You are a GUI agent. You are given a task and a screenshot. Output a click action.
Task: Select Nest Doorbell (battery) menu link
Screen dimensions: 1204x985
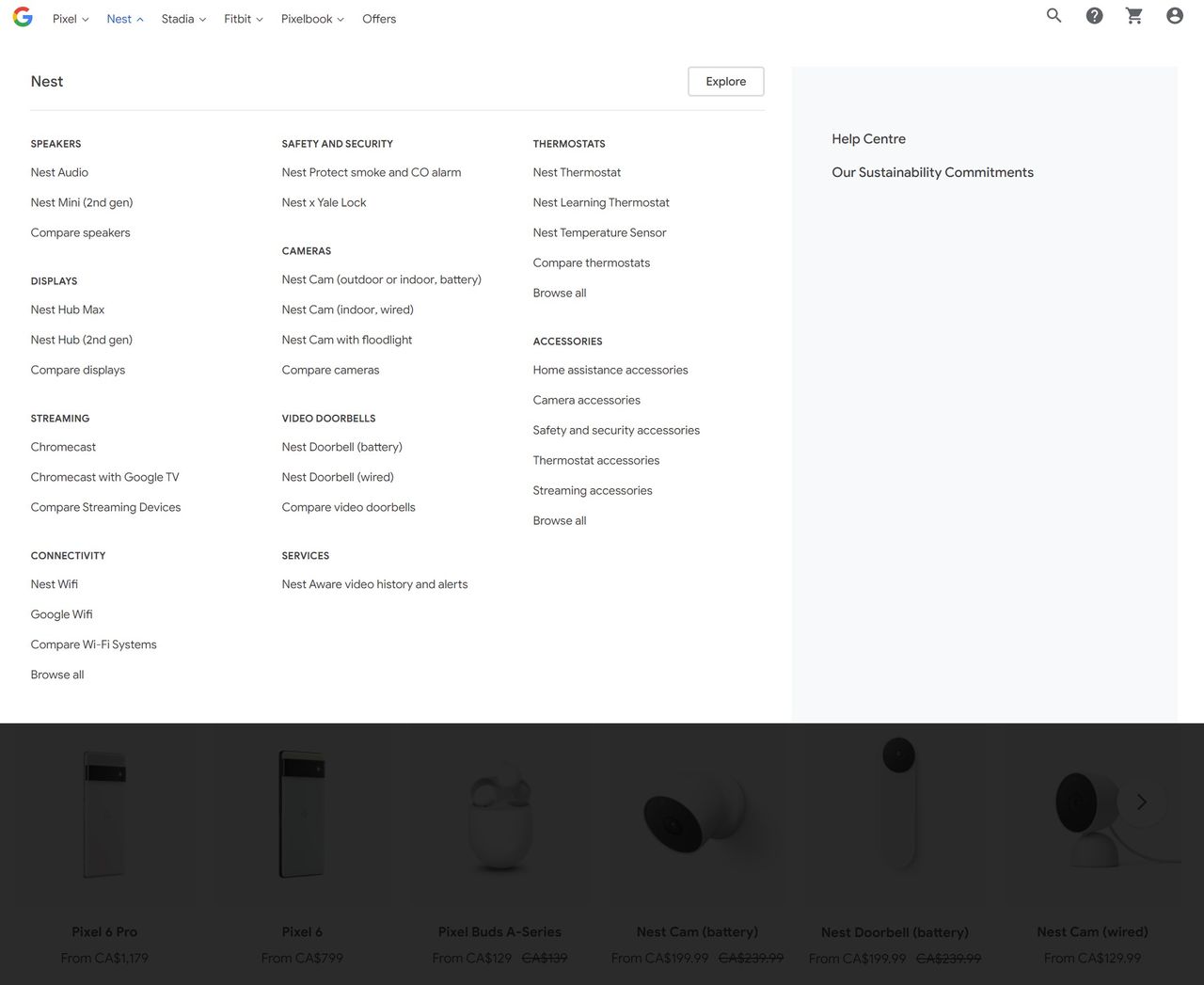point(341,447)
